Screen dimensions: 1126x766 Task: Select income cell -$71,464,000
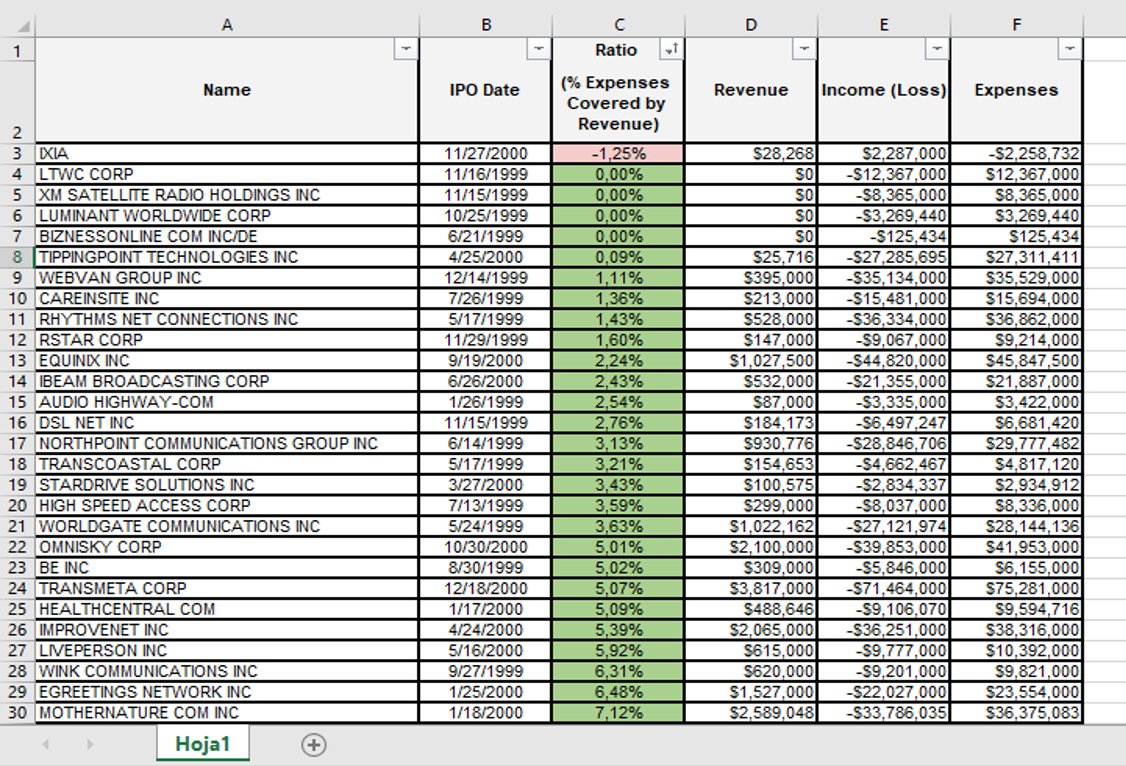[884, 589]
